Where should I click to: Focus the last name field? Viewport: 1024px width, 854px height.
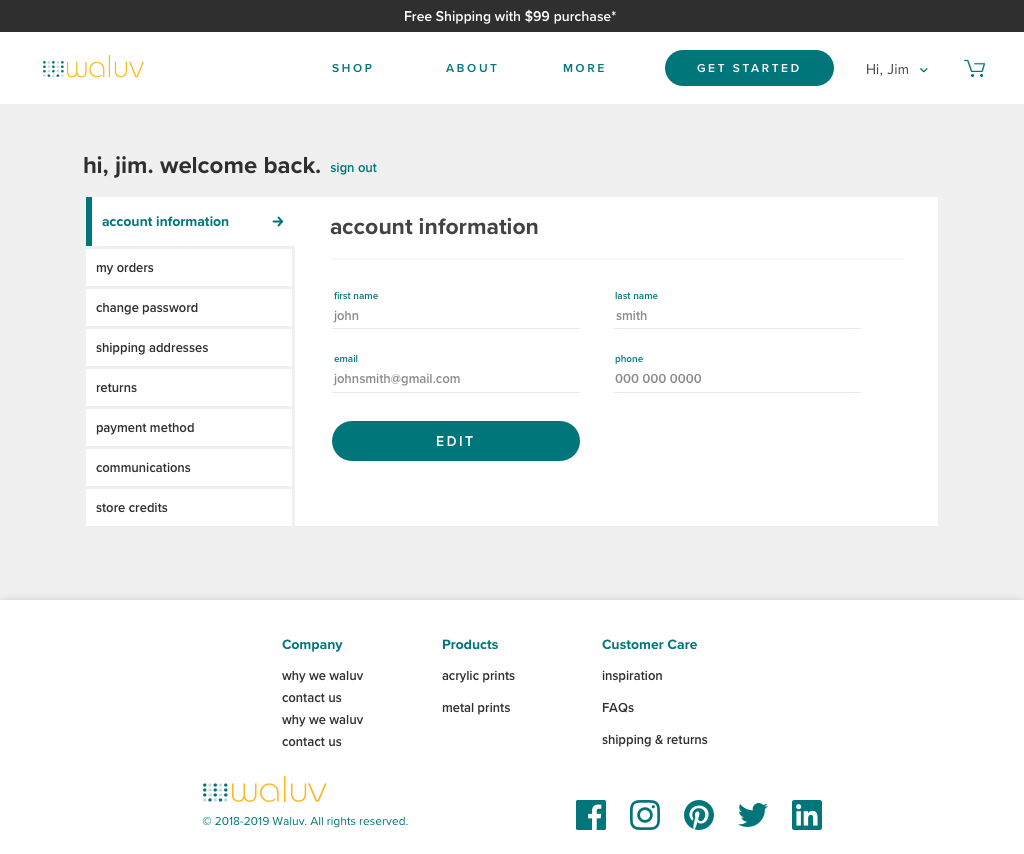pos(737,316)
